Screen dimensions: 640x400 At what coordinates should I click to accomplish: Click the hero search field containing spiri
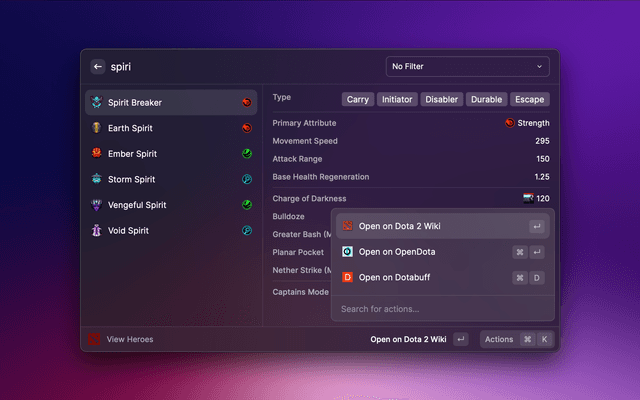(240, 67)
